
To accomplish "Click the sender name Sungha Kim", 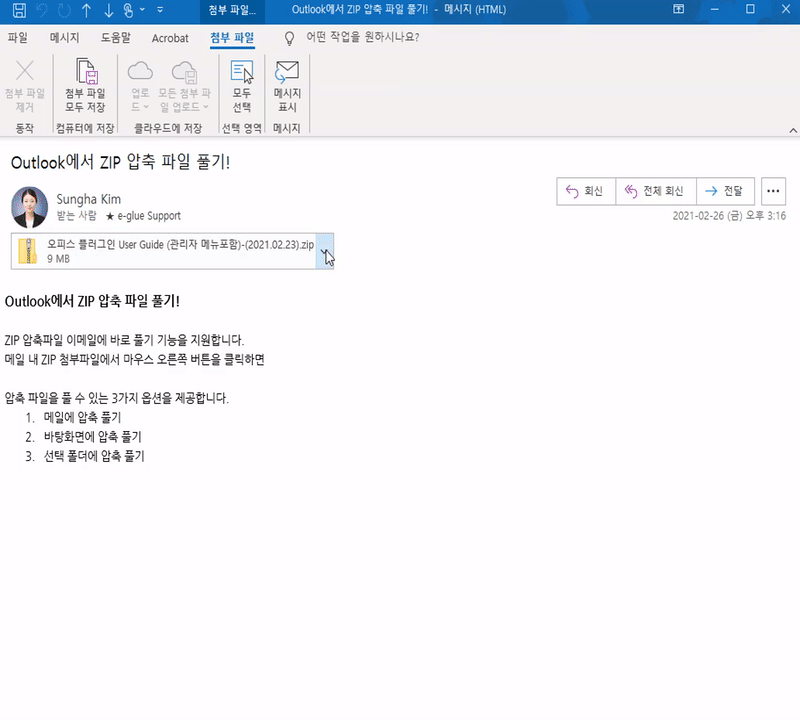I will tap(88, 199).
